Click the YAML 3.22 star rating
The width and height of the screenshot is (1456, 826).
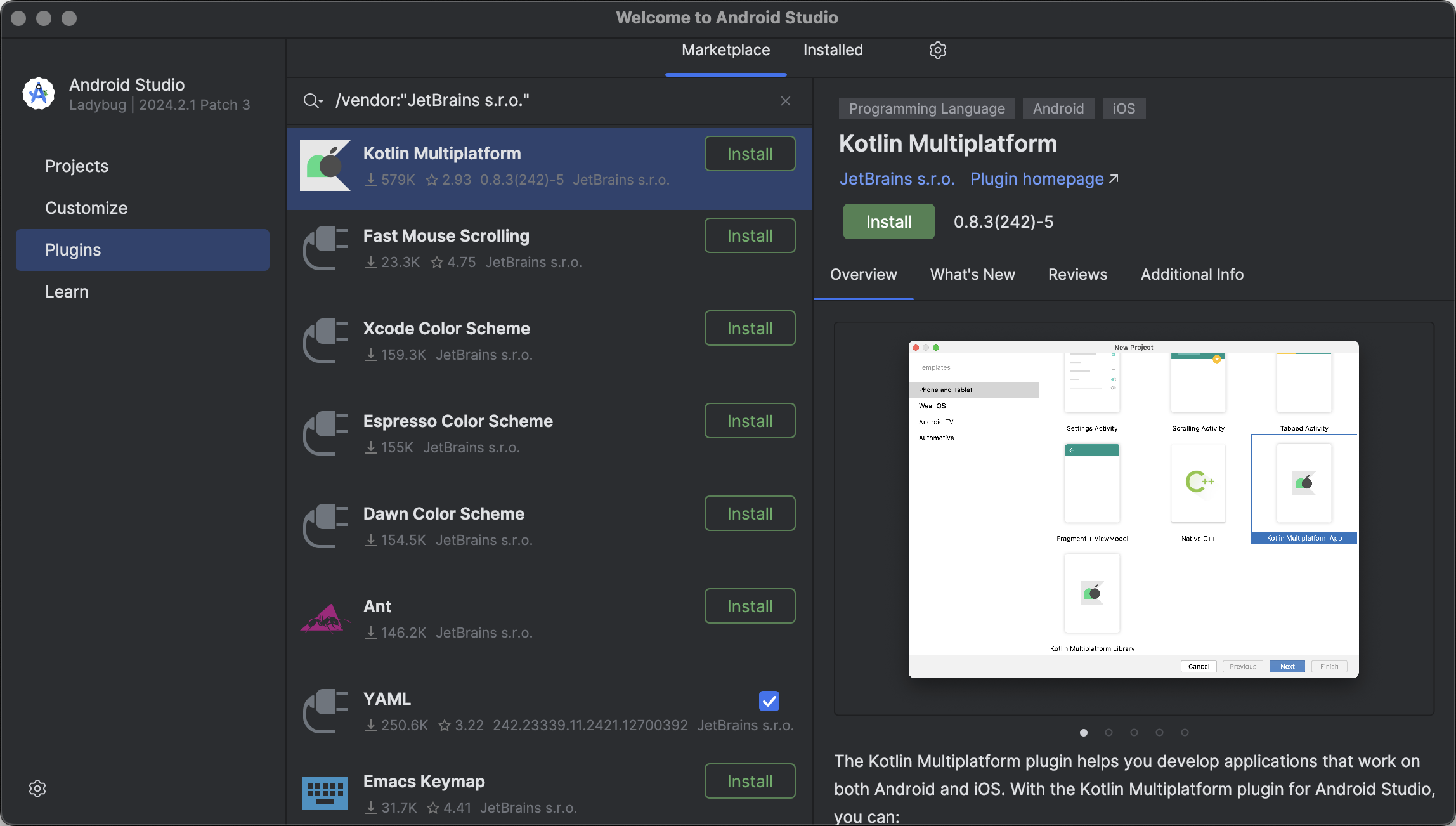click(460, 726)
